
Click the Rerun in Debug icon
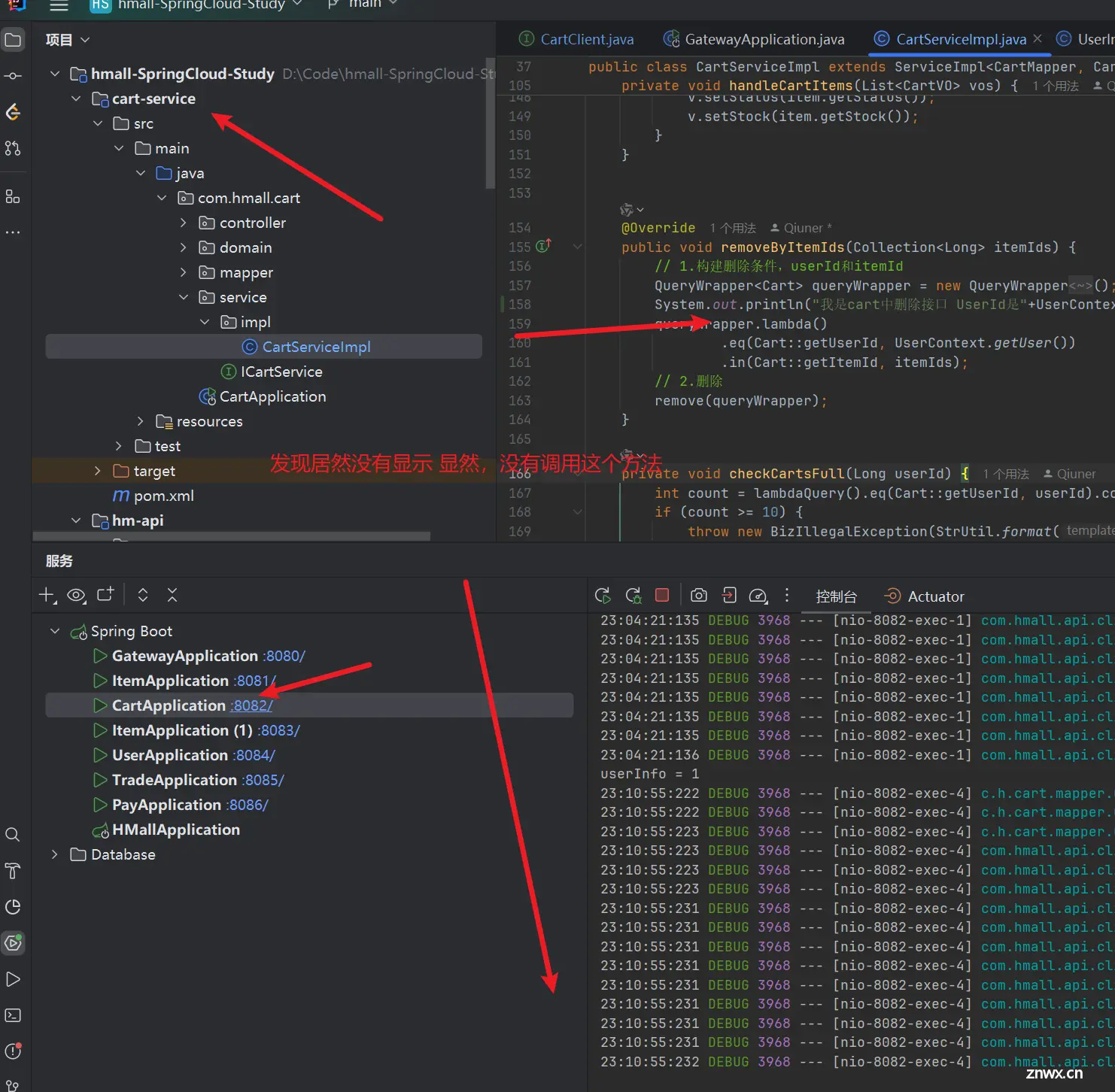point(633,596)
